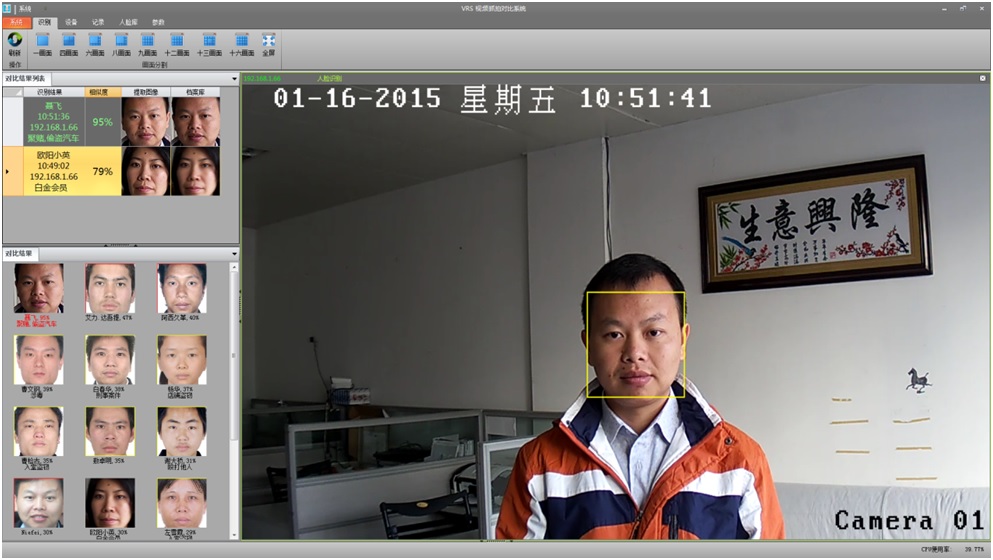Click the Camera 01 video feed
This screenshot has width=993, height=560.
coord(616,311)
